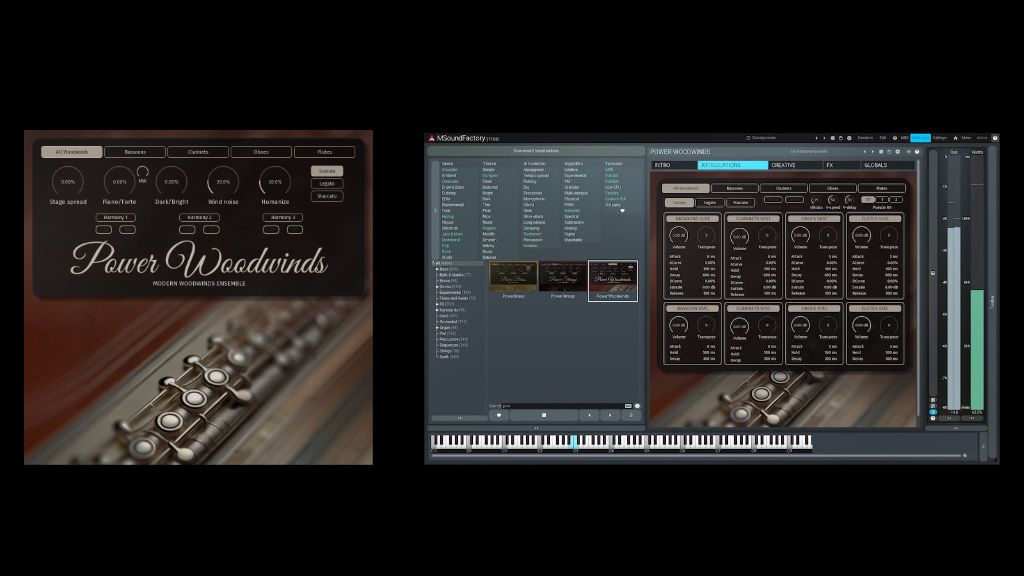
Task: Click the eye icon in Power Woodwinds header
Action: coord(908,152)
